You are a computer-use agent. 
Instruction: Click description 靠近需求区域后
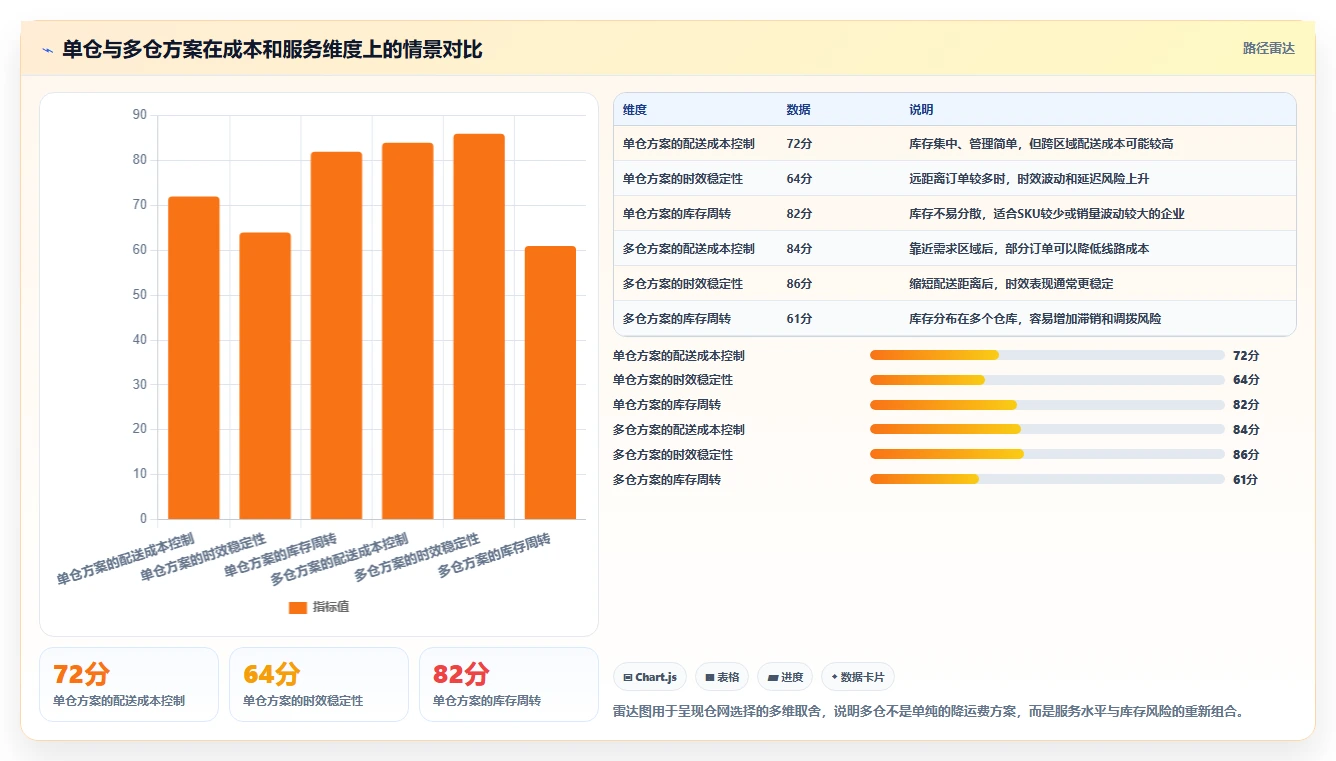1029,249
